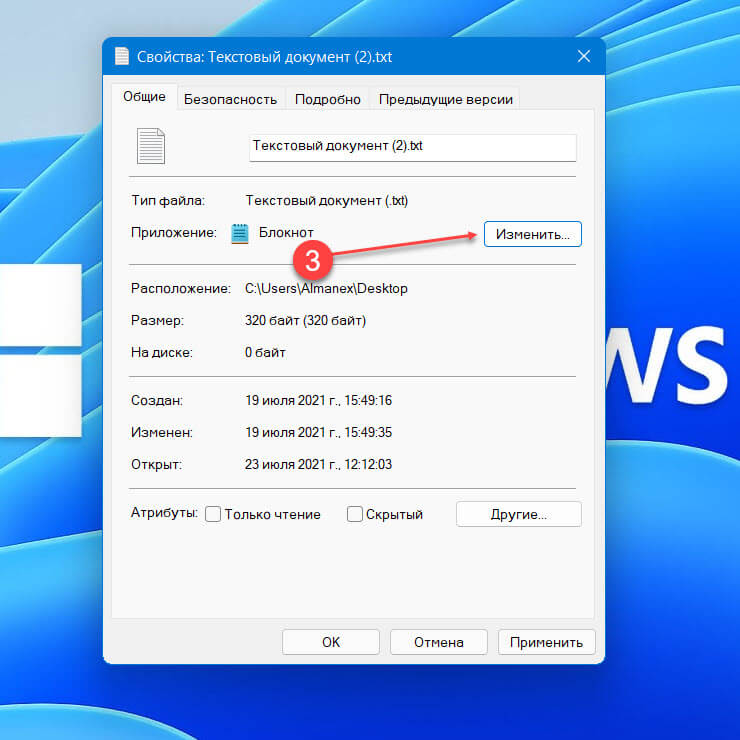Click the Блокнот application name
740x740 pixels.
click(286, 233)
